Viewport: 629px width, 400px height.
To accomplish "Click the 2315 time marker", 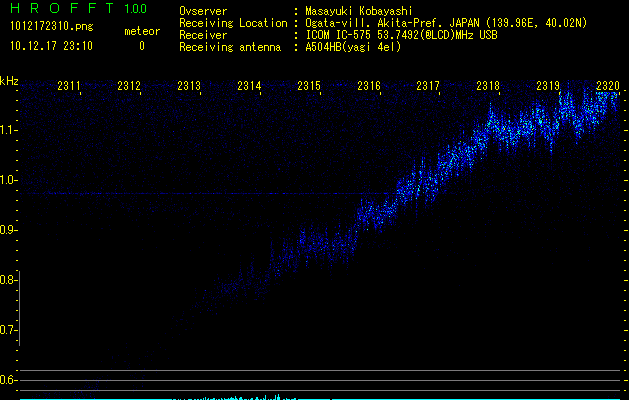I will tap(308, 85).
